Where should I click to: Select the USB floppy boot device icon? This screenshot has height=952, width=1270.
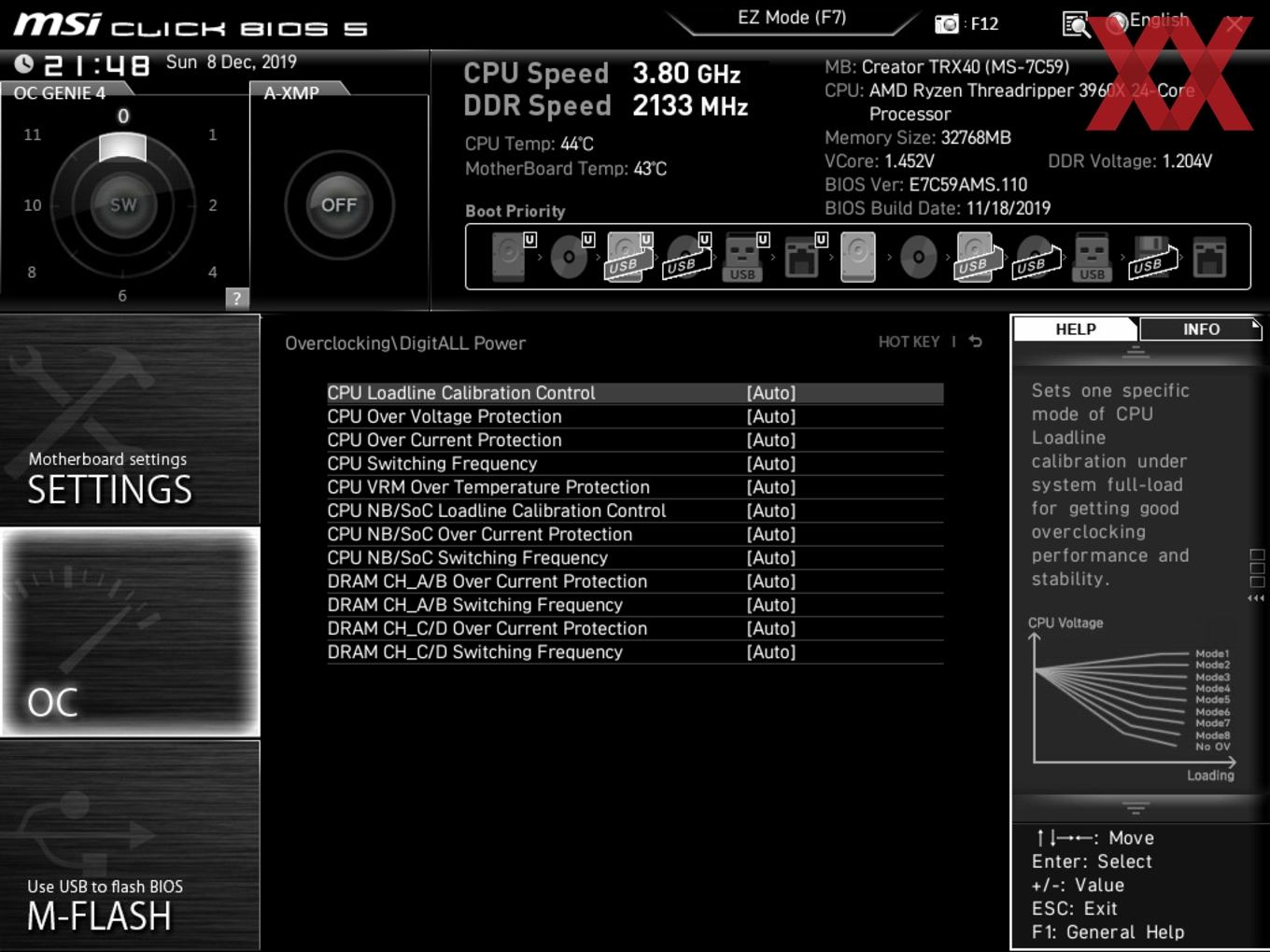(x=1152, y=257)
